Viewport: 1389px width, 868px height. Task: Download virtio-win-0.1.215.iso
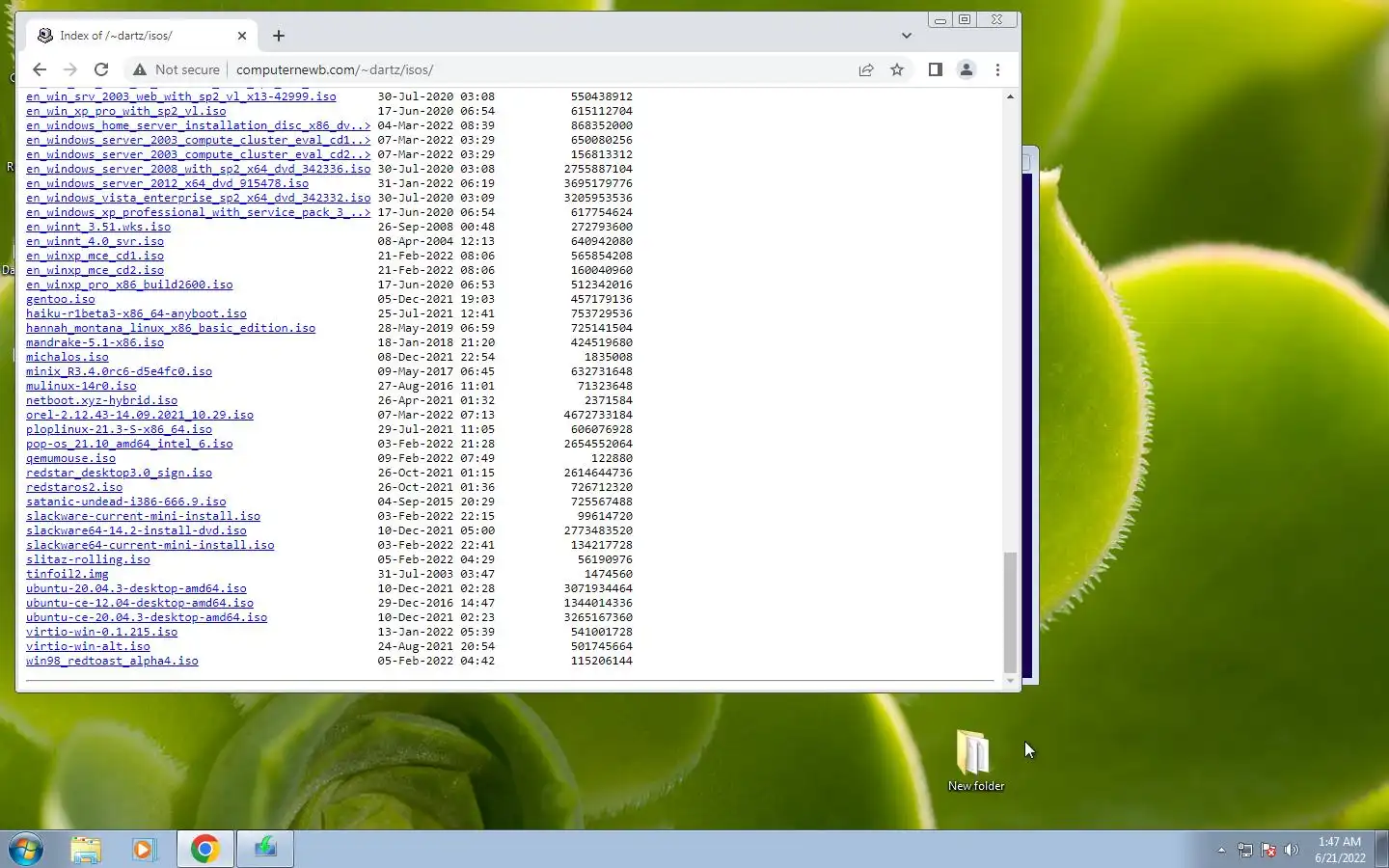point(101,632)
